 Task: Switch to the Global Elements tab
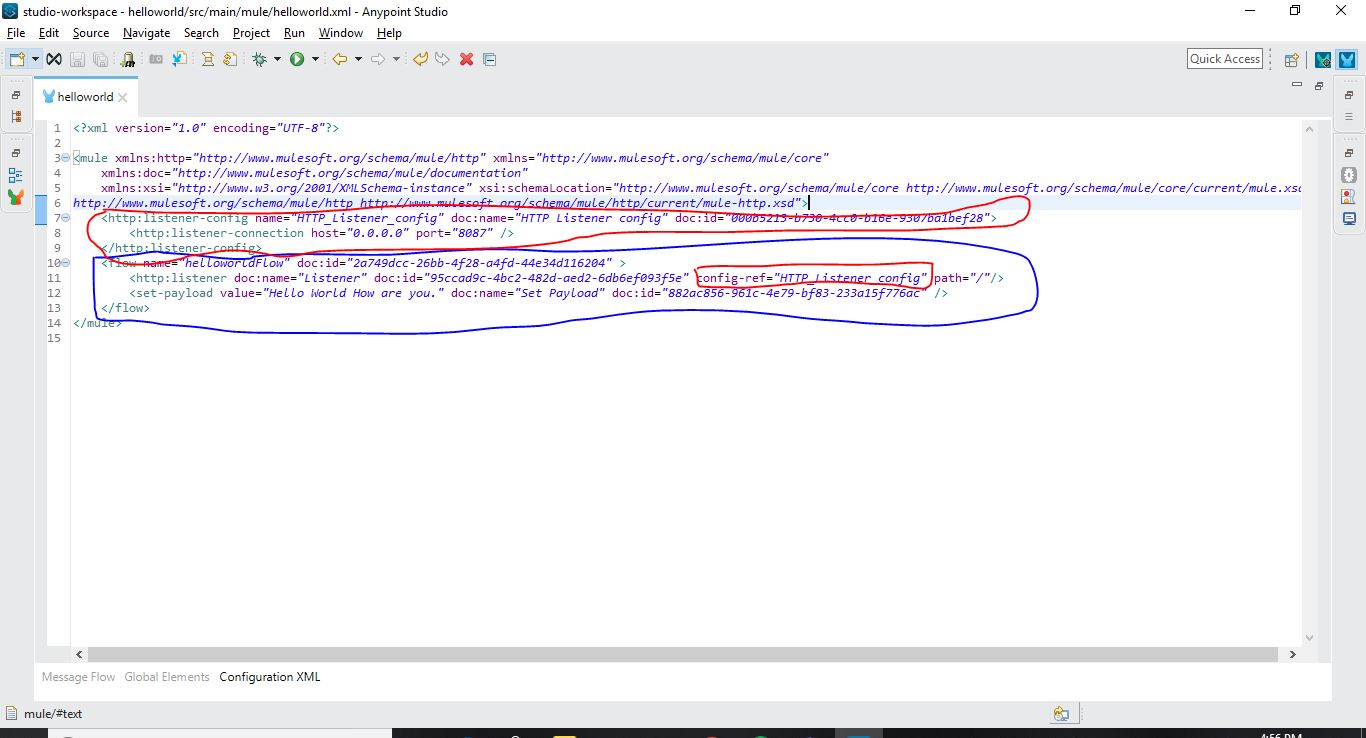tap(167, 677)
